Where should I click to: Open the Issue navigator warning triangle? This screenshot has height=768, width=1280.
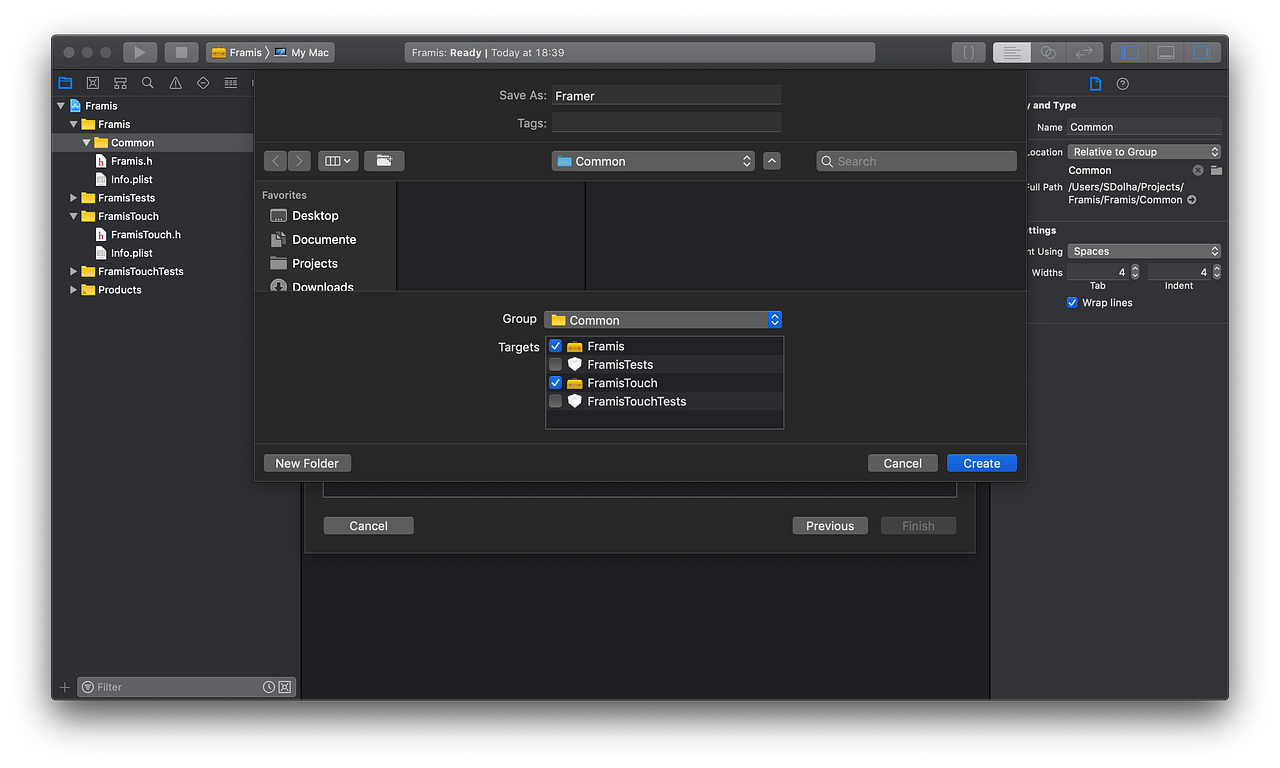pos(174,83)
